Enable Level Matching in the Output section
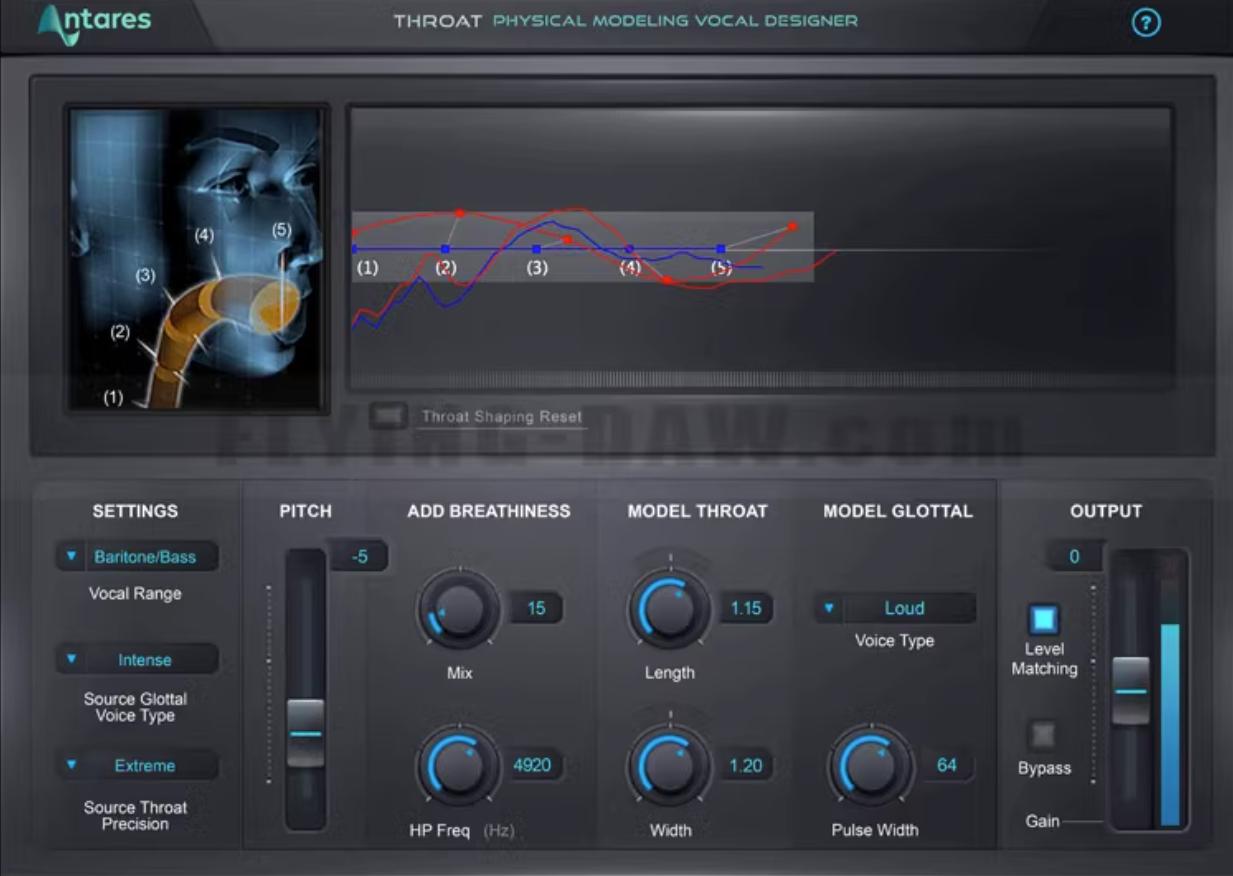1233x876 pixels. [x=1042, y=620]
